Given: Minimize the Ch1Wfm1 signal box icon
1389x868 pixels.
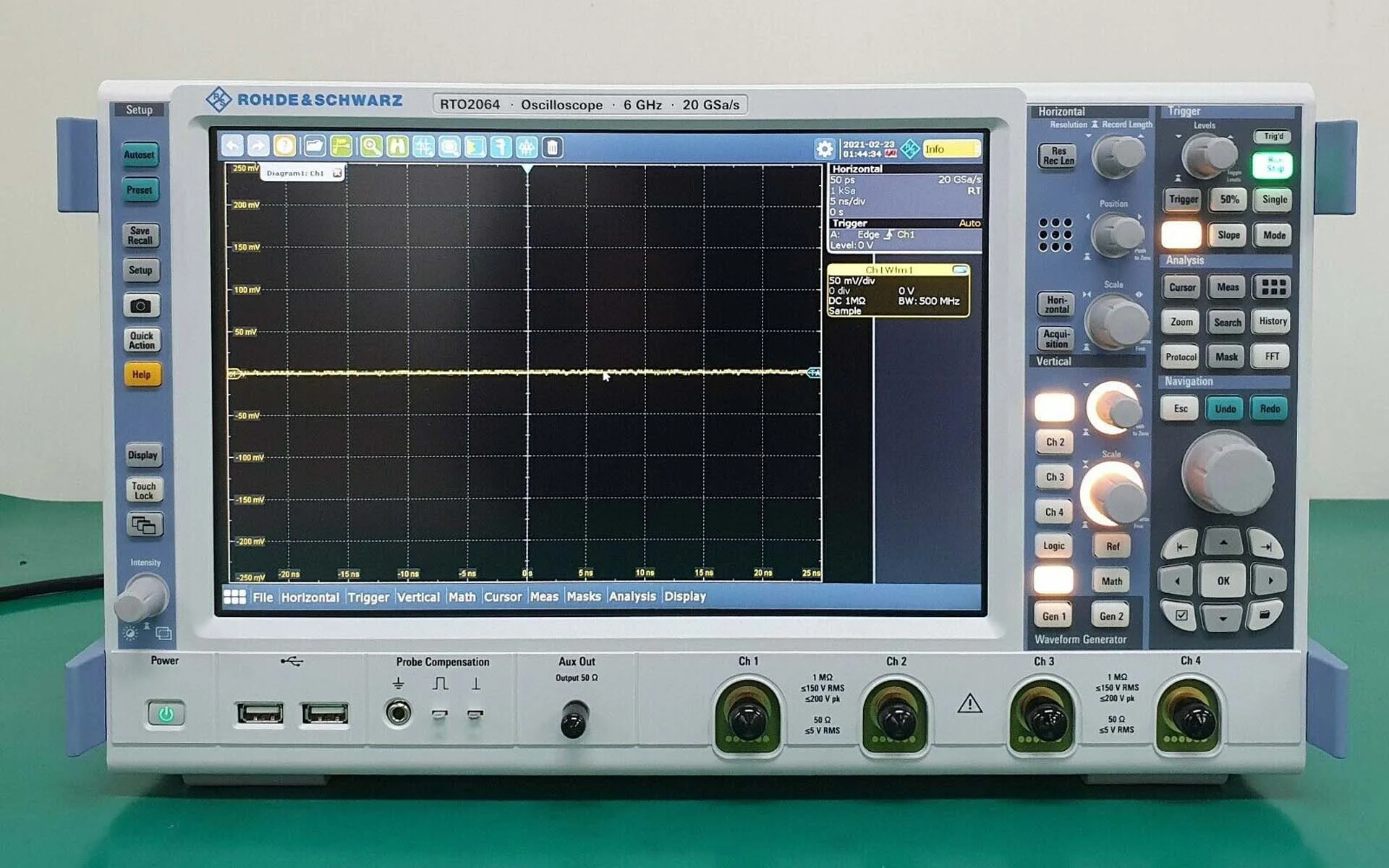Looking at the screenshot, I should tap(960, 270).
